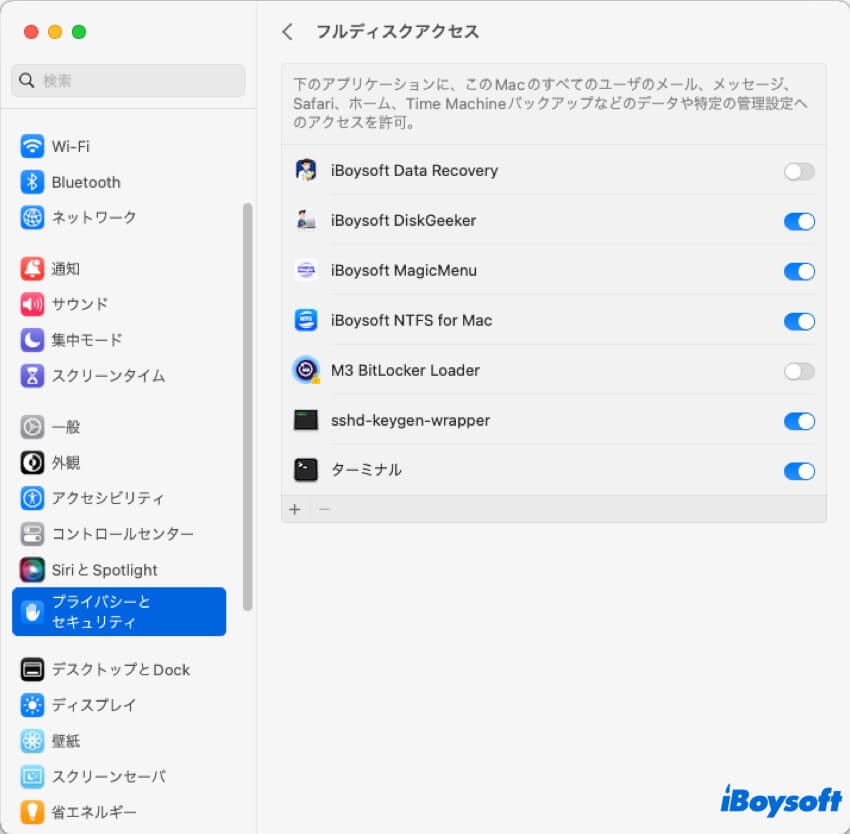Click the hand icon for プライバシーとセキュリティ
The width and height of the screenshot is (850, 834).
pos(32,612)
